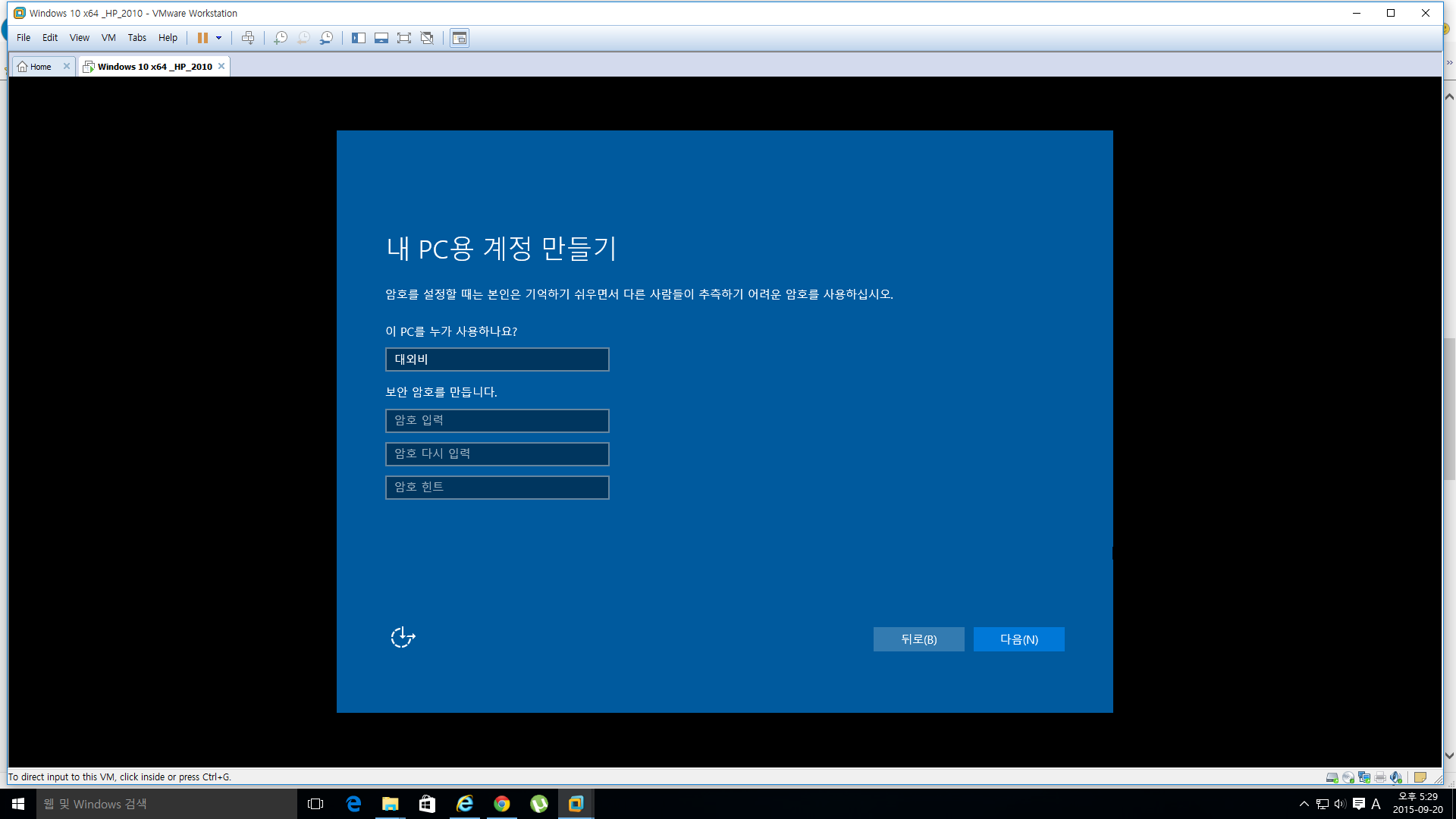The height and width of the screenshot is (819, 1456).
Task: Switch to the Home tab
Action: (x=35, y=67)
